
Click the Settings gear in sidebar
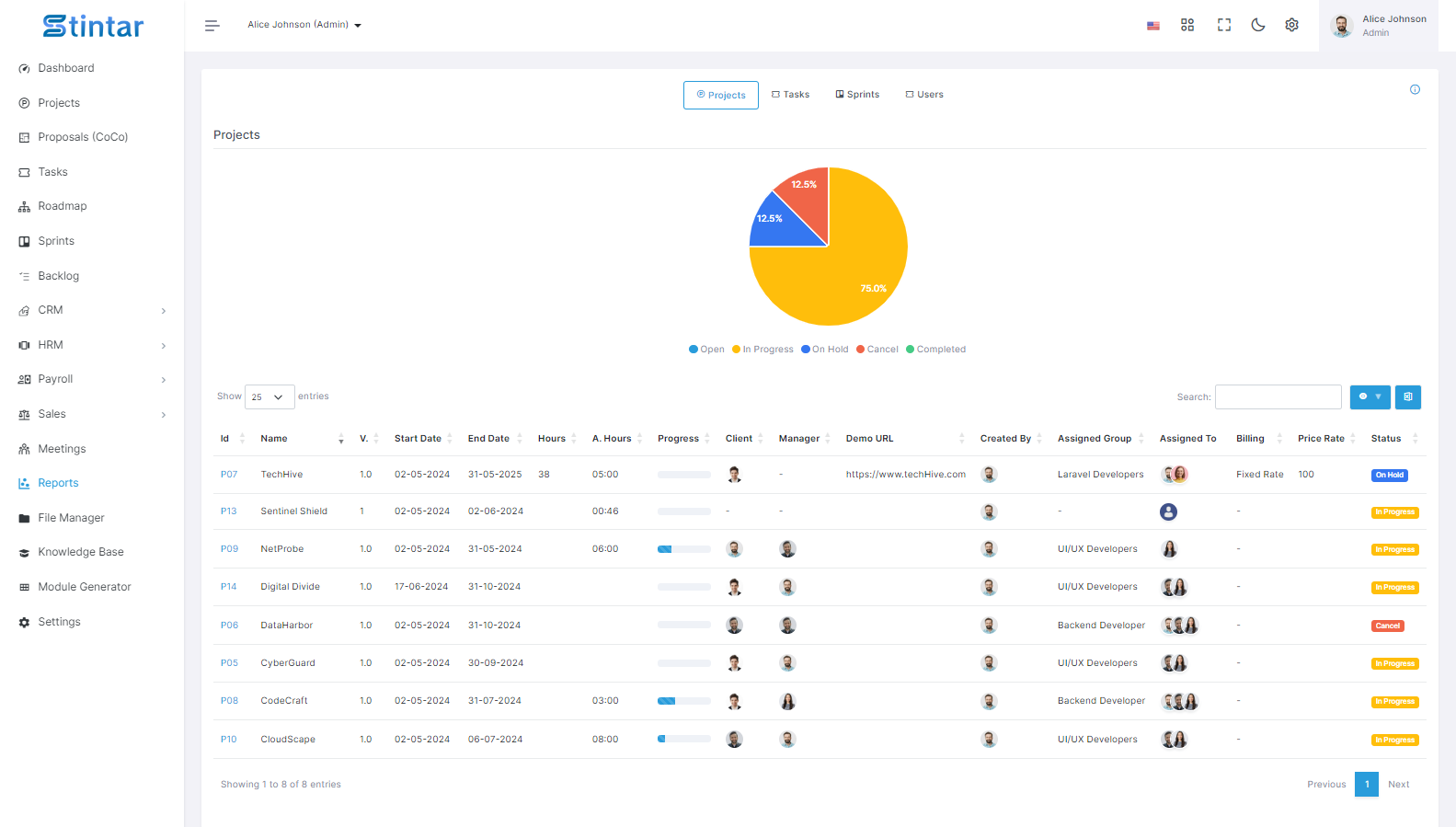click(x=25, y=623)
